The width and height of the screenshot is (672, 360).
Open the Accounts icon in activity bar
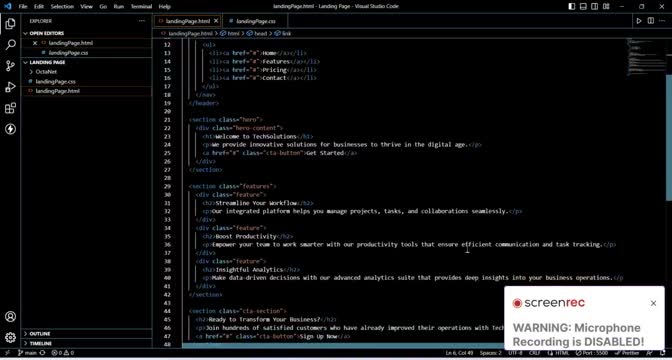tap(10, 317)
